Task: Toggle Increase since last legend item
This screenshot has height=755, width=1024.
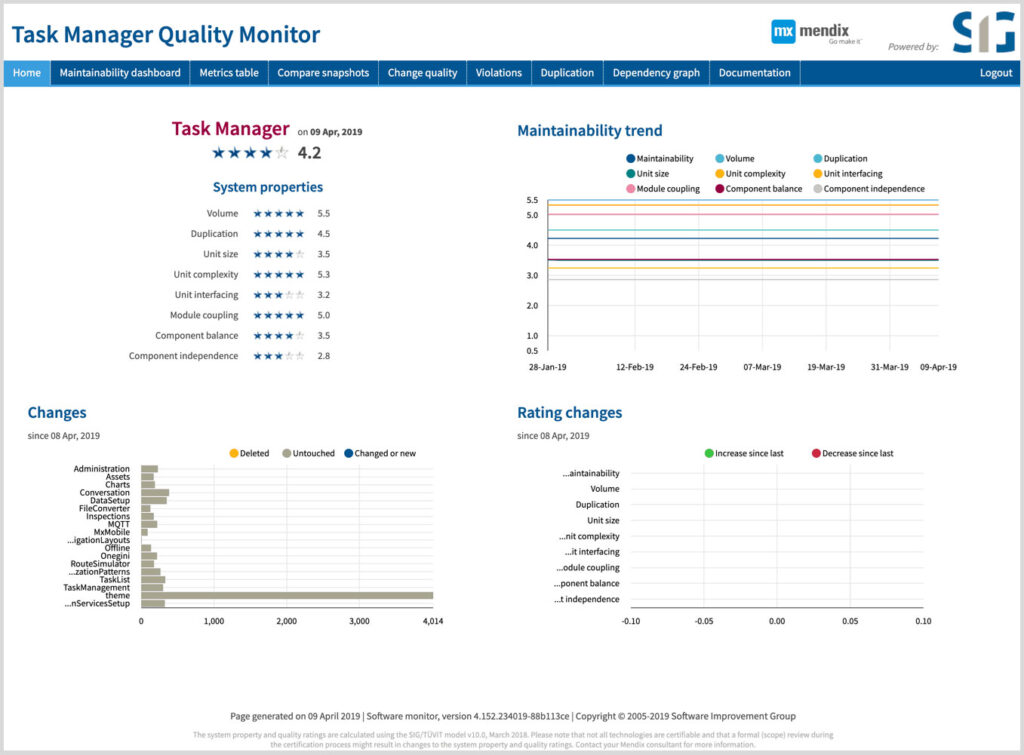Action: coord(744,453)
